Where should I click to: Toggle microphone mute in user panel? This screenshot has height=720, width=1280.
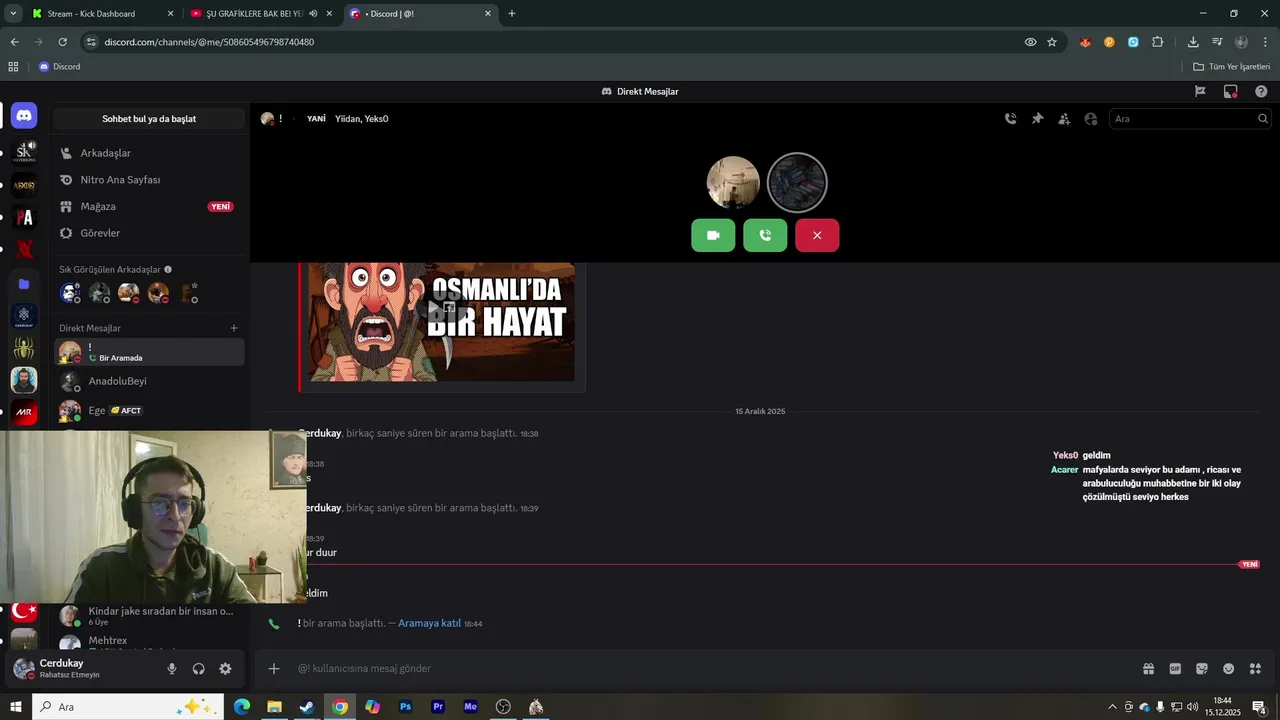172,669
